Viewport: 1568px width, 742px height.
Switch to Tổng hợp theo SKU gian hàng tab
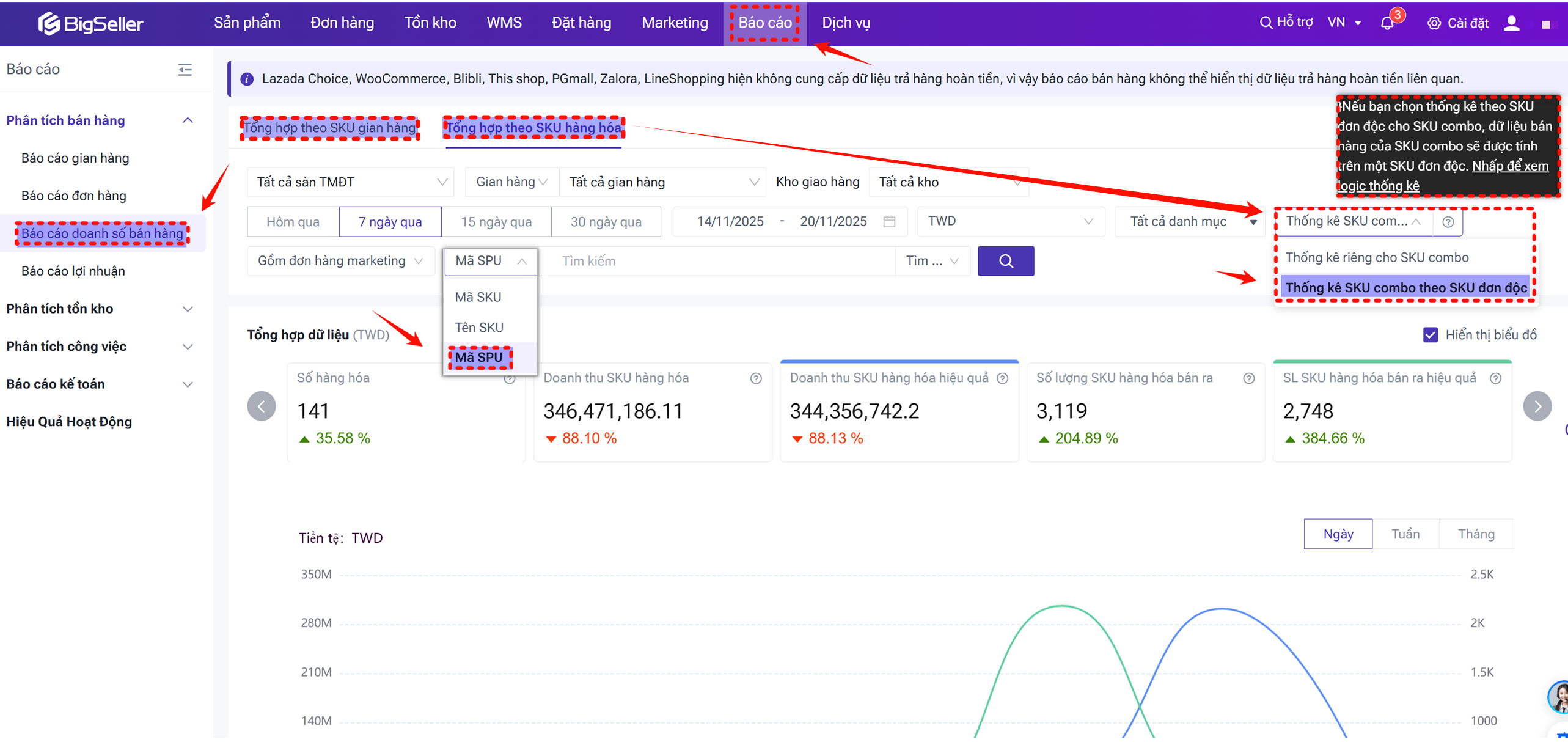point(329,128)
